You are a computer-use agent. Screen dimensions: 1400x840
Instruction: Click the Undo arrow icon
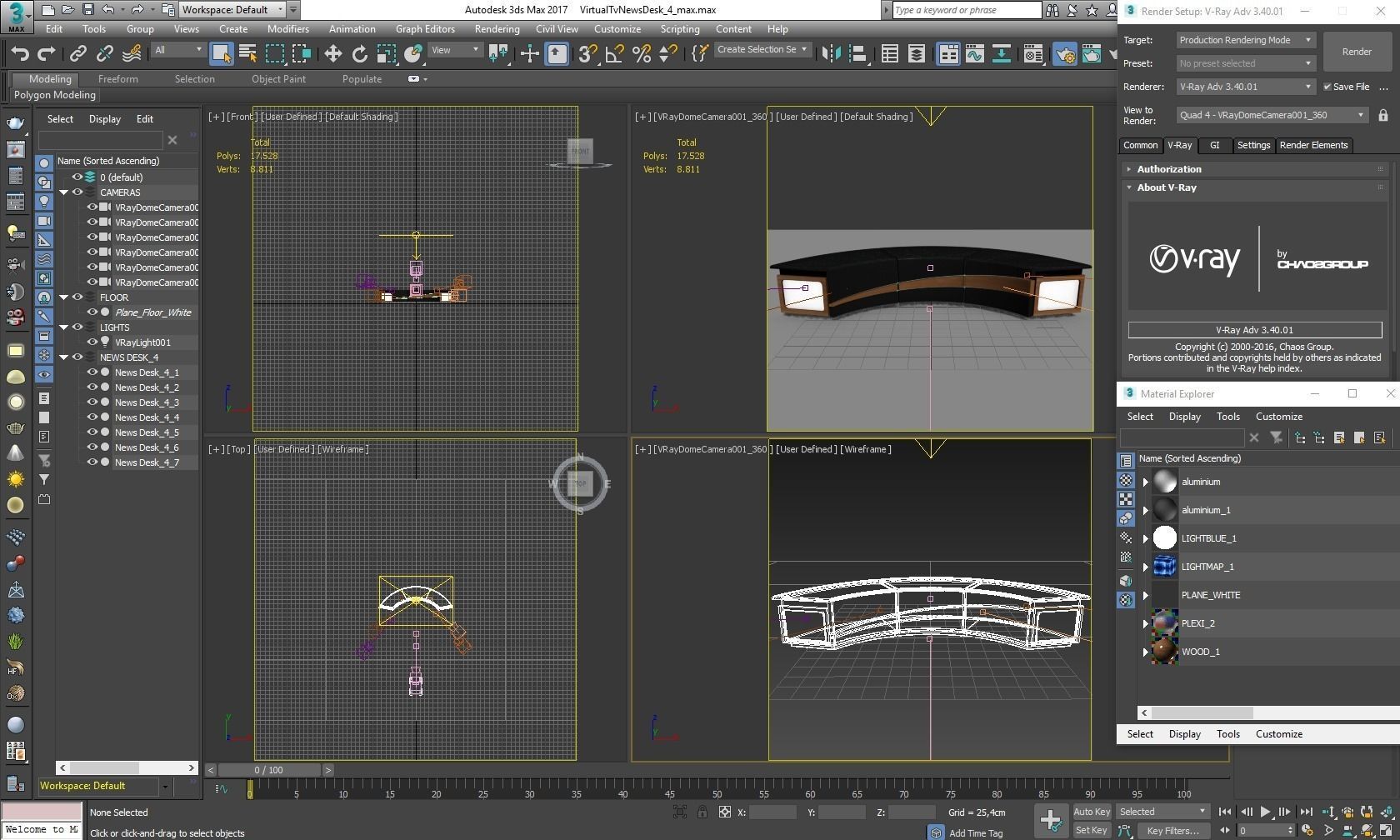coord(21,54)
